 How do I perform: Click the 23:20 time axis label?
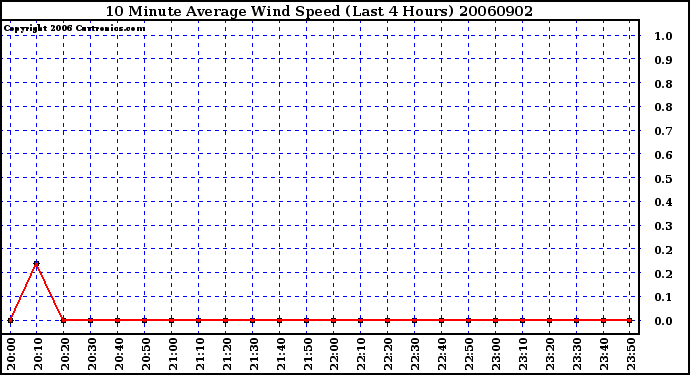(551, 354)
